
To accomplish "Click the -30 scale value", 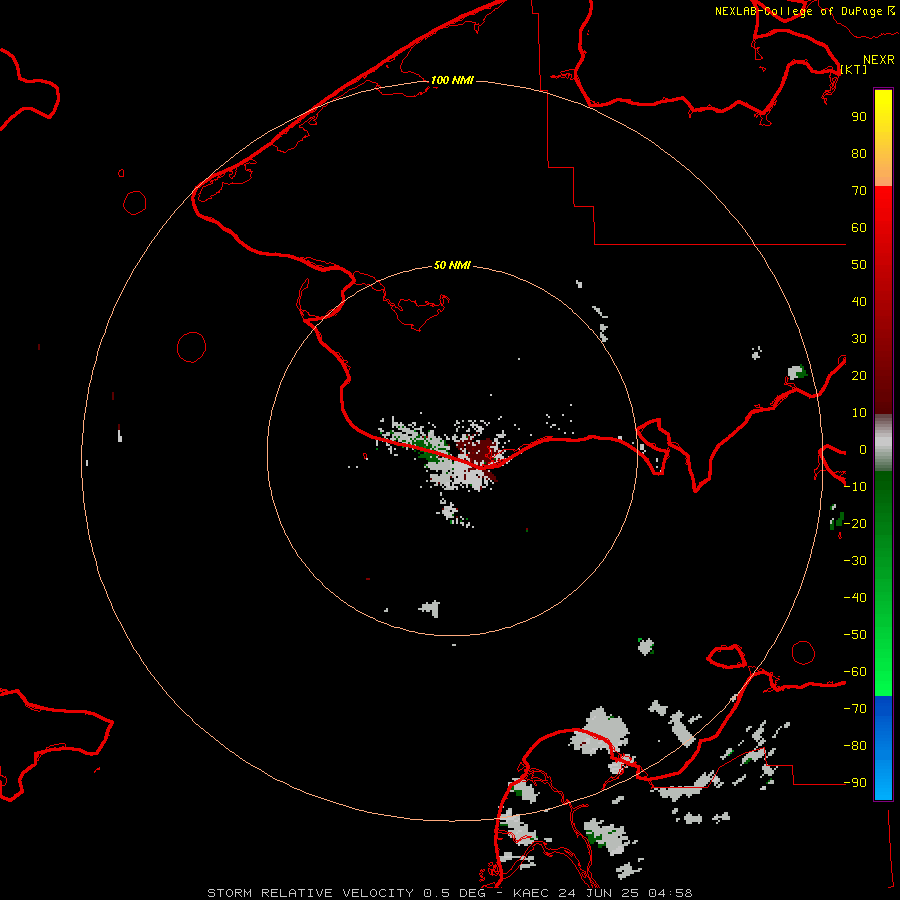I will coord(855,561).
